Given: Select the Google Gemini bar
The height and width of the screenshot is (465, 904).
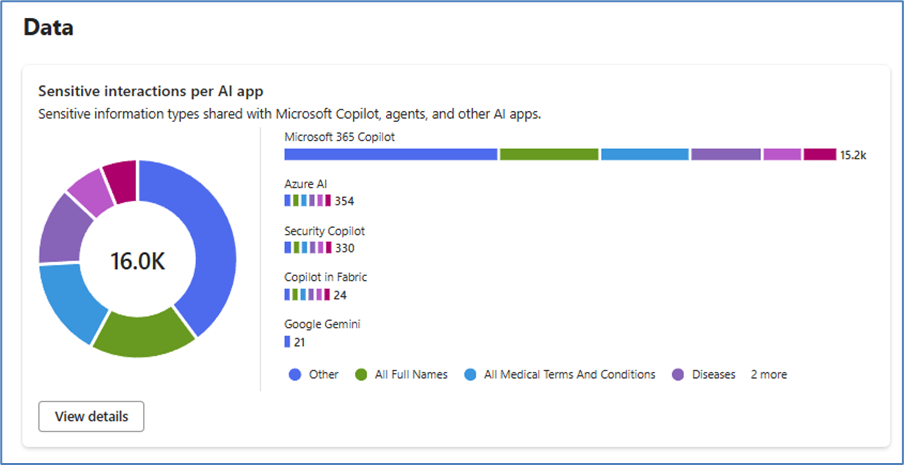Looking at the screenshot, I should (287, 341).
